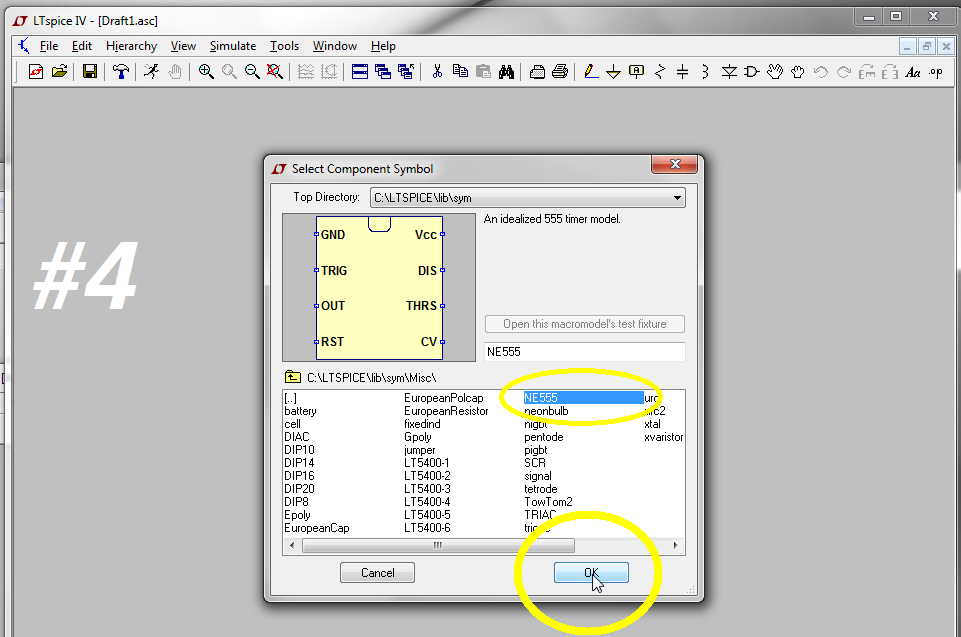Cascade windows using the toolbar icon
Screen dimensions: 961x637
coord(383,72)
